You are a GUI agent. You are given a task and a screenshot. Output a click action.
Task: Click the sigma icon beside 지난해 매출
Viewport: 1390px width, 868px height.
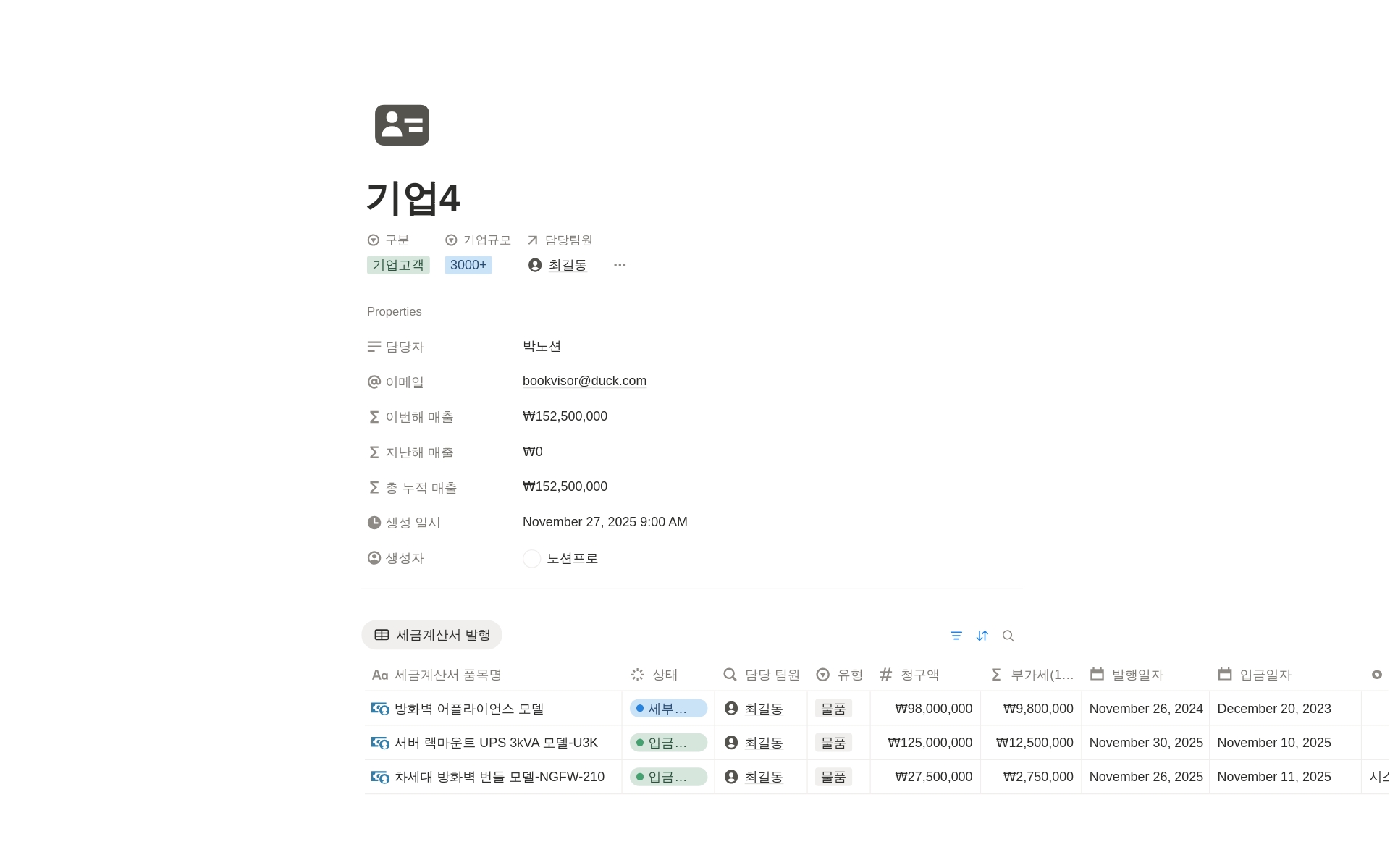(x=374, y=452)
